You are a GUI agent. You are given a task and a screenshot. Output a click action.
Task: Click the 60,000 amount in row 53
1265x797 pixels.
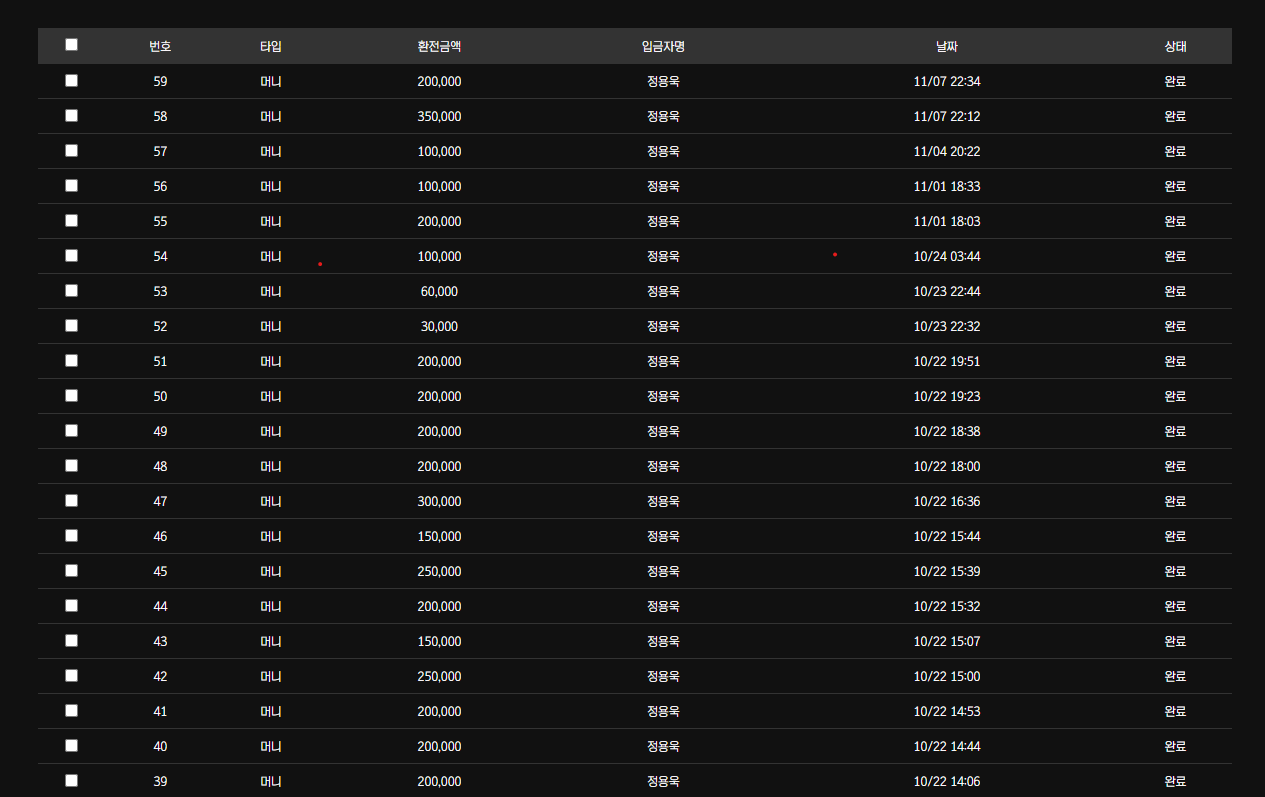(439, 291)
